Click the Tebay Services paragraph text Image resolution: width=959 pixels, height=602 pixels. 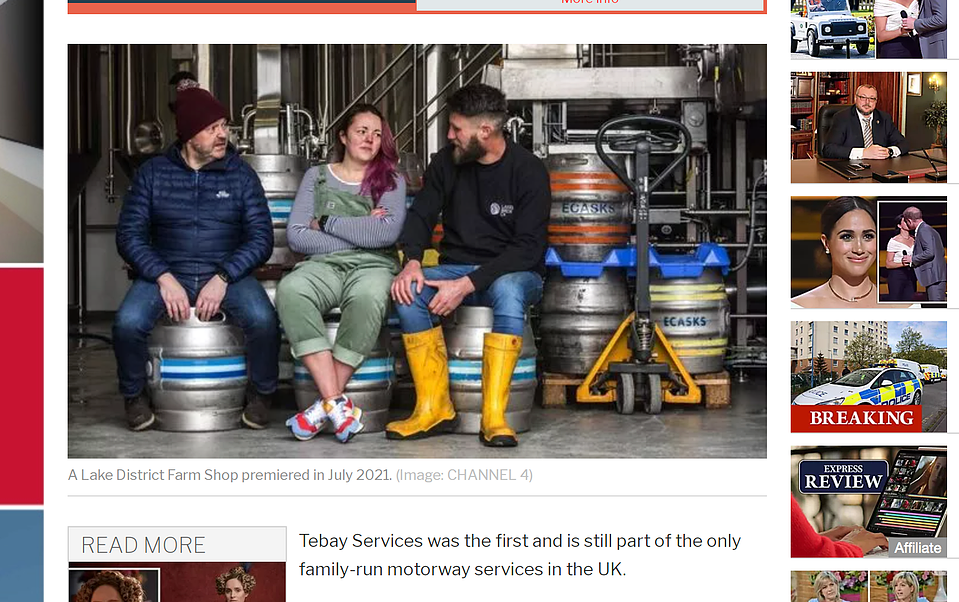click(x=520, y=555)
